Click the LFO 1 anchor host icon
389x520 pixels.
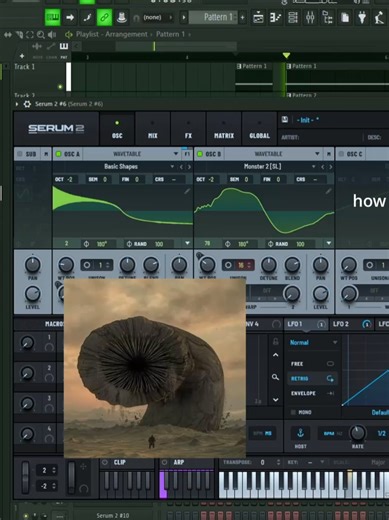click(x=300, y=433)
